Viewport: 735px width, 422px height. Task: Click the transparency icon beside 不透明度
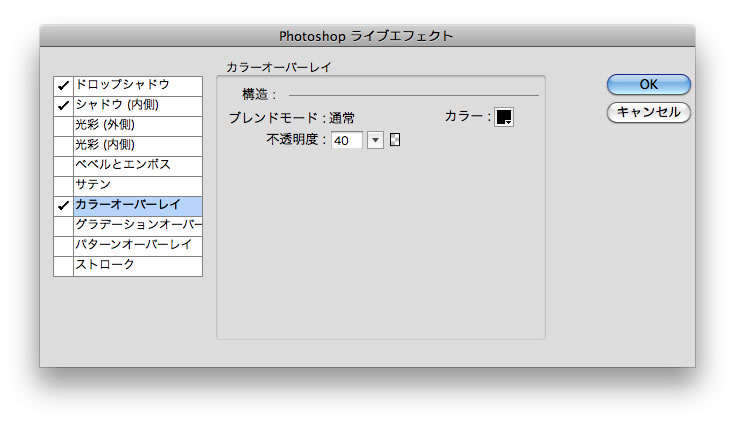pyautogui.click(x=395, y=140)
